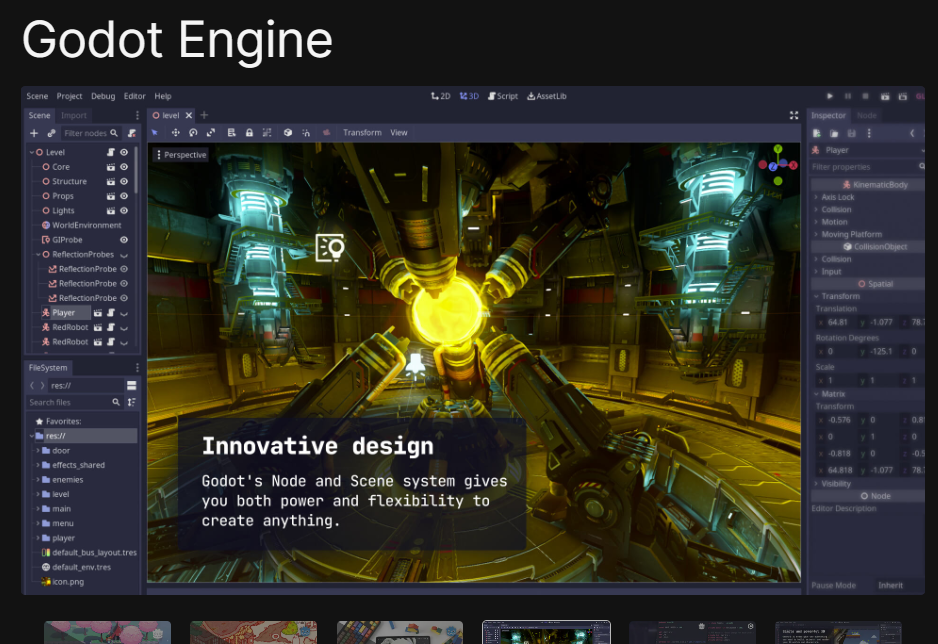
Task: Open the View menu in viewport toolbar
Action: pyautogui.click(x=399, y=133)
